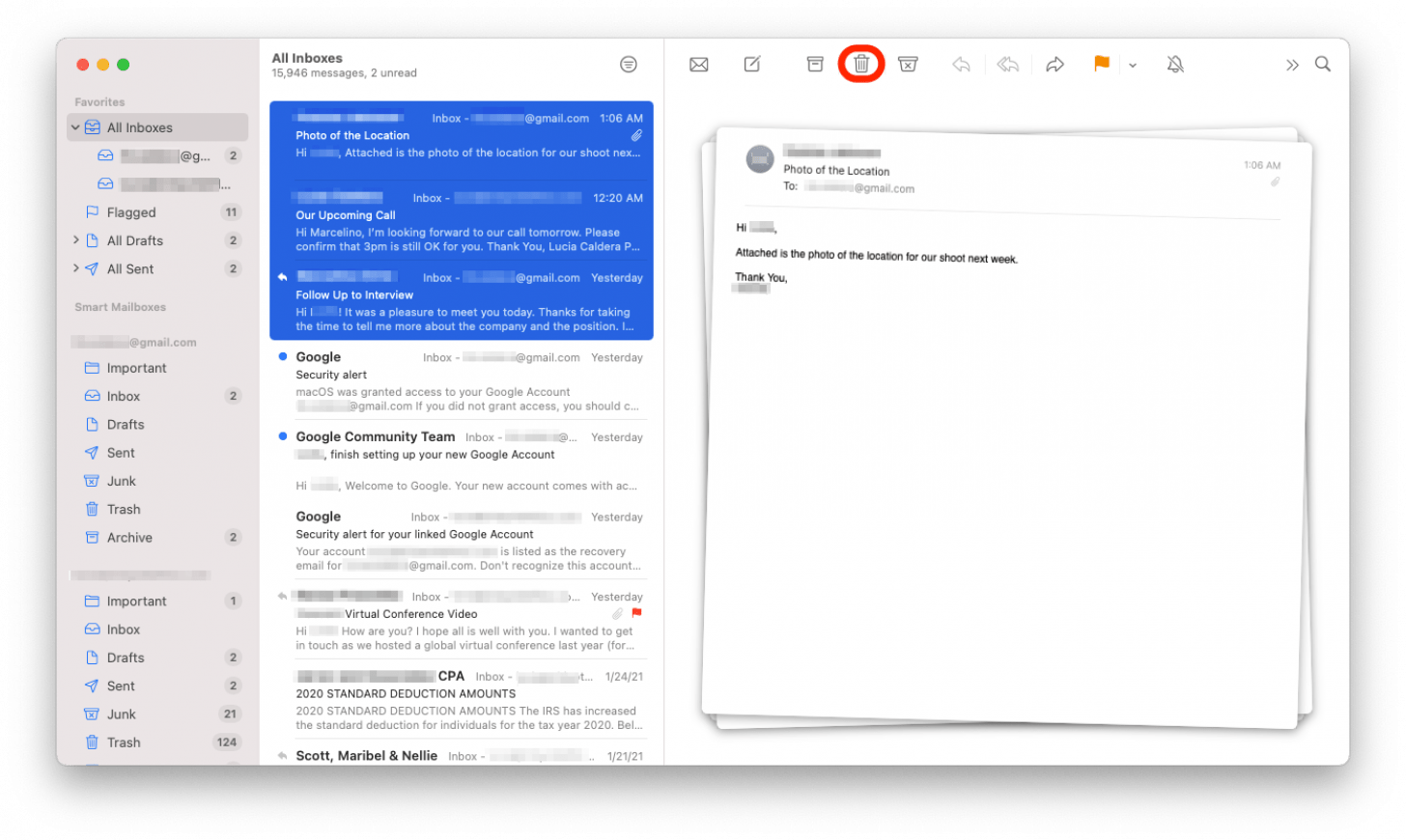The width and height of the screenshot is (1406, 840).
Task: Open second account Important folder
Action: [x=157, y=601]
